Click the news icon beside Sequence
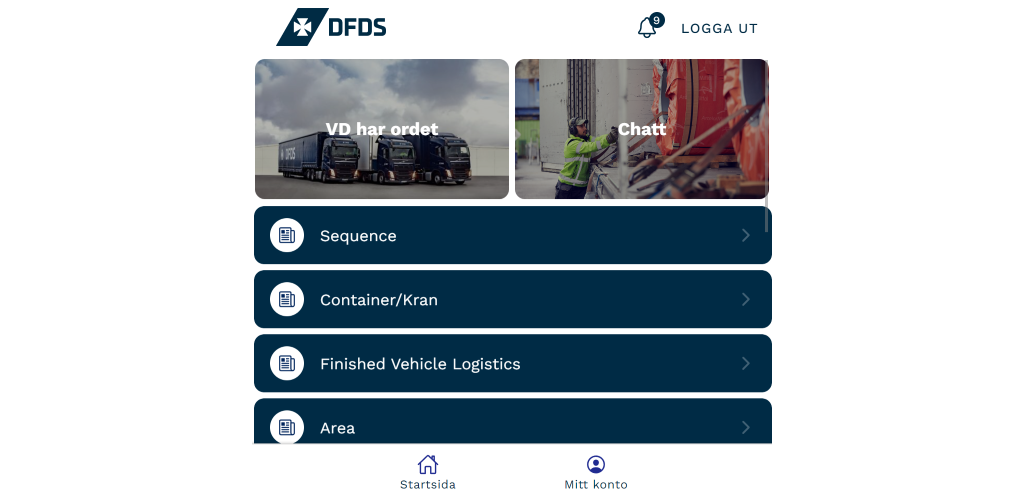The height and width of the screenshot is (500, 1024). click(x=287, y=235)
